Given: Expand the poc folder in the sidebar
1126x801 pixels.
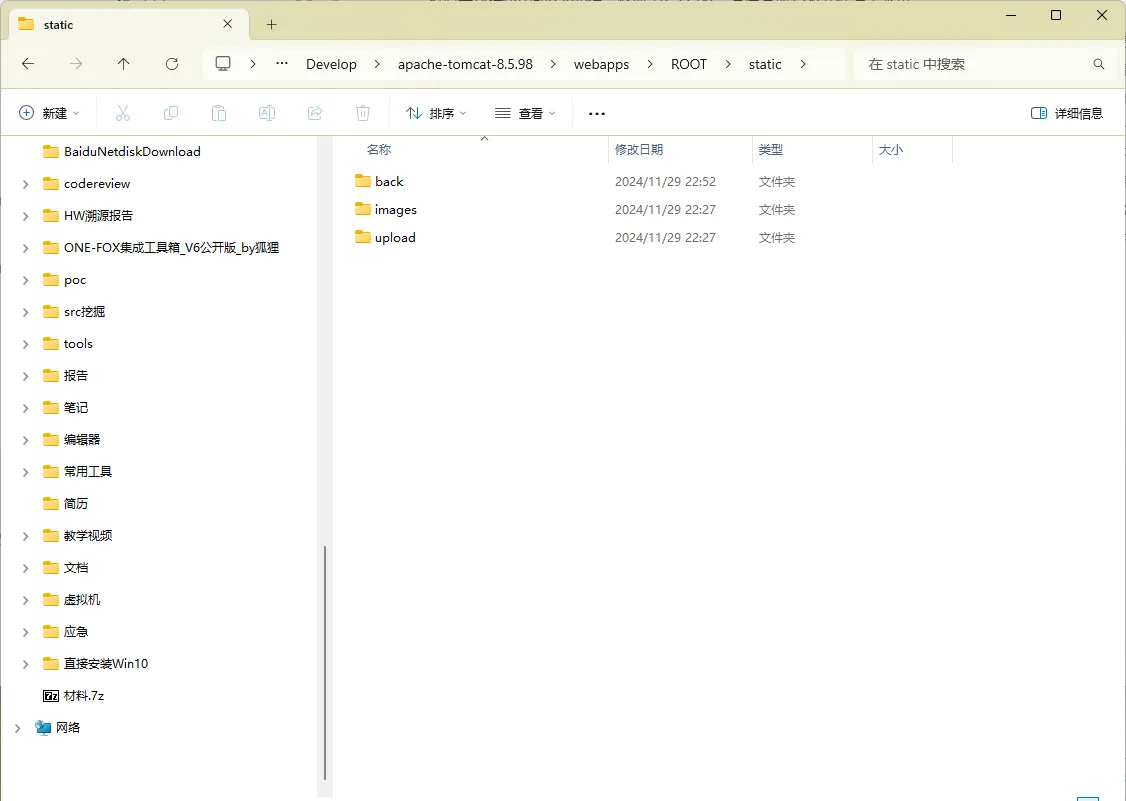Looking at the screenshot, I should (x=23, y=279).
